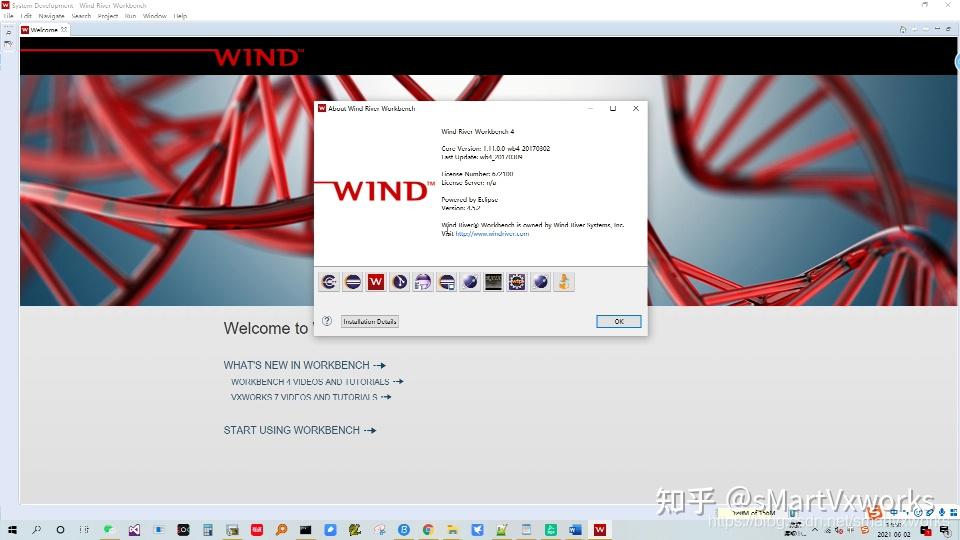Open the black console window on taskbar

coord(306,530)
